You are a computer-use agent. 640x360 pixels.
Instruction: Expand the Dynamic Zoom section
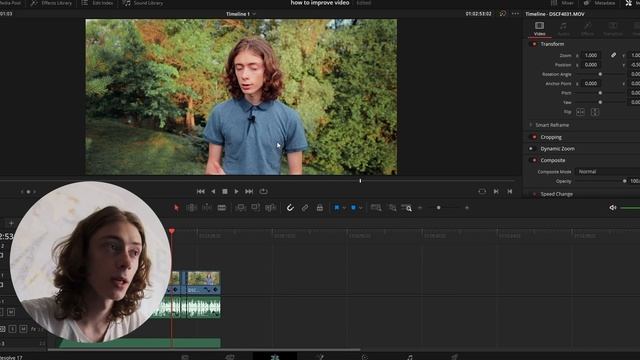tap(558, 149)
